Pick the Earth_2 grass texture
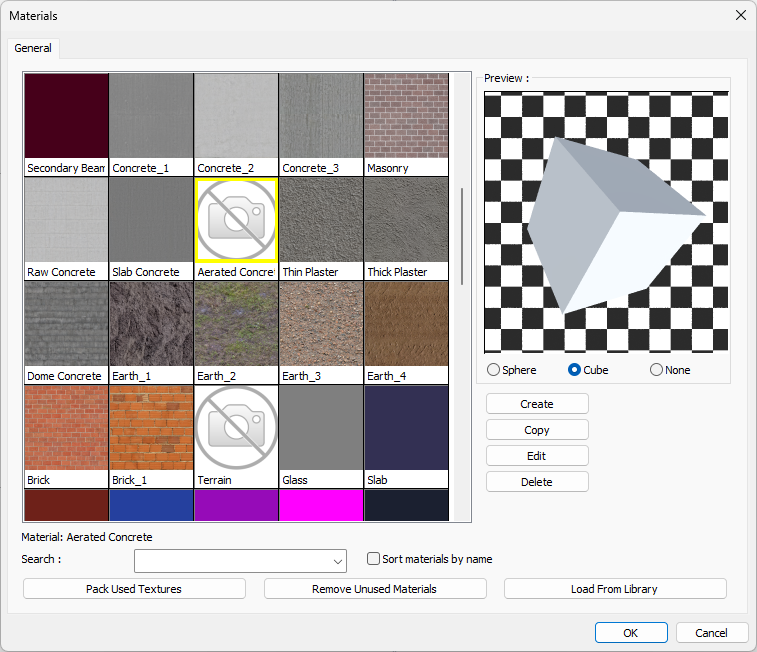 pyautogui.click(x=236, y=325)
